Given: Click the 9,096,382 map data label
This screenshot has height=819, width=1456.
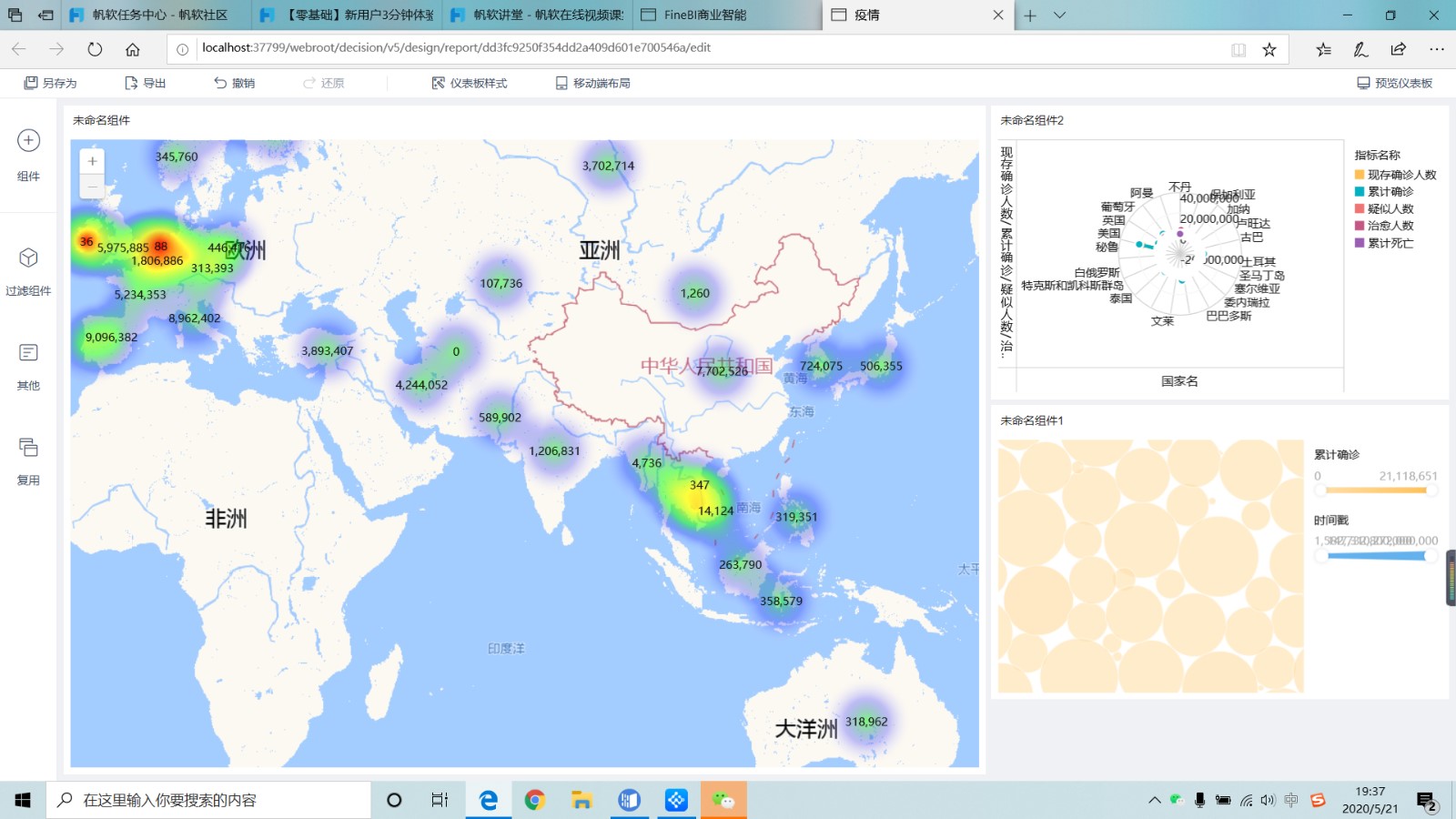Looking at the screenshot, I should click(x=111, y=338).
